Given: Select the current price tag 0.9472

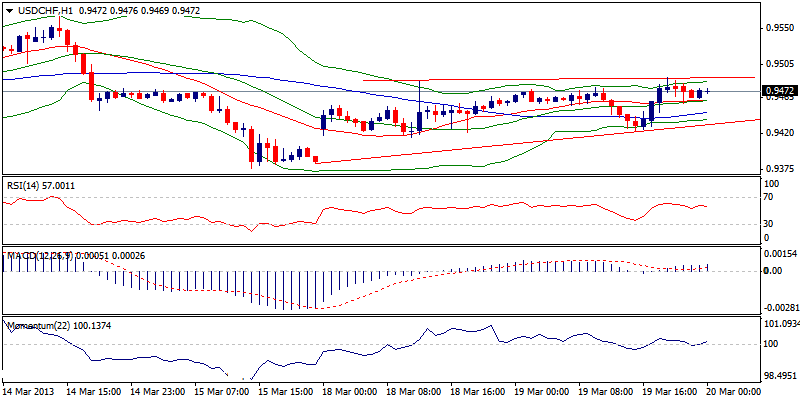Looking at the screenshot, I should [778, 91].
